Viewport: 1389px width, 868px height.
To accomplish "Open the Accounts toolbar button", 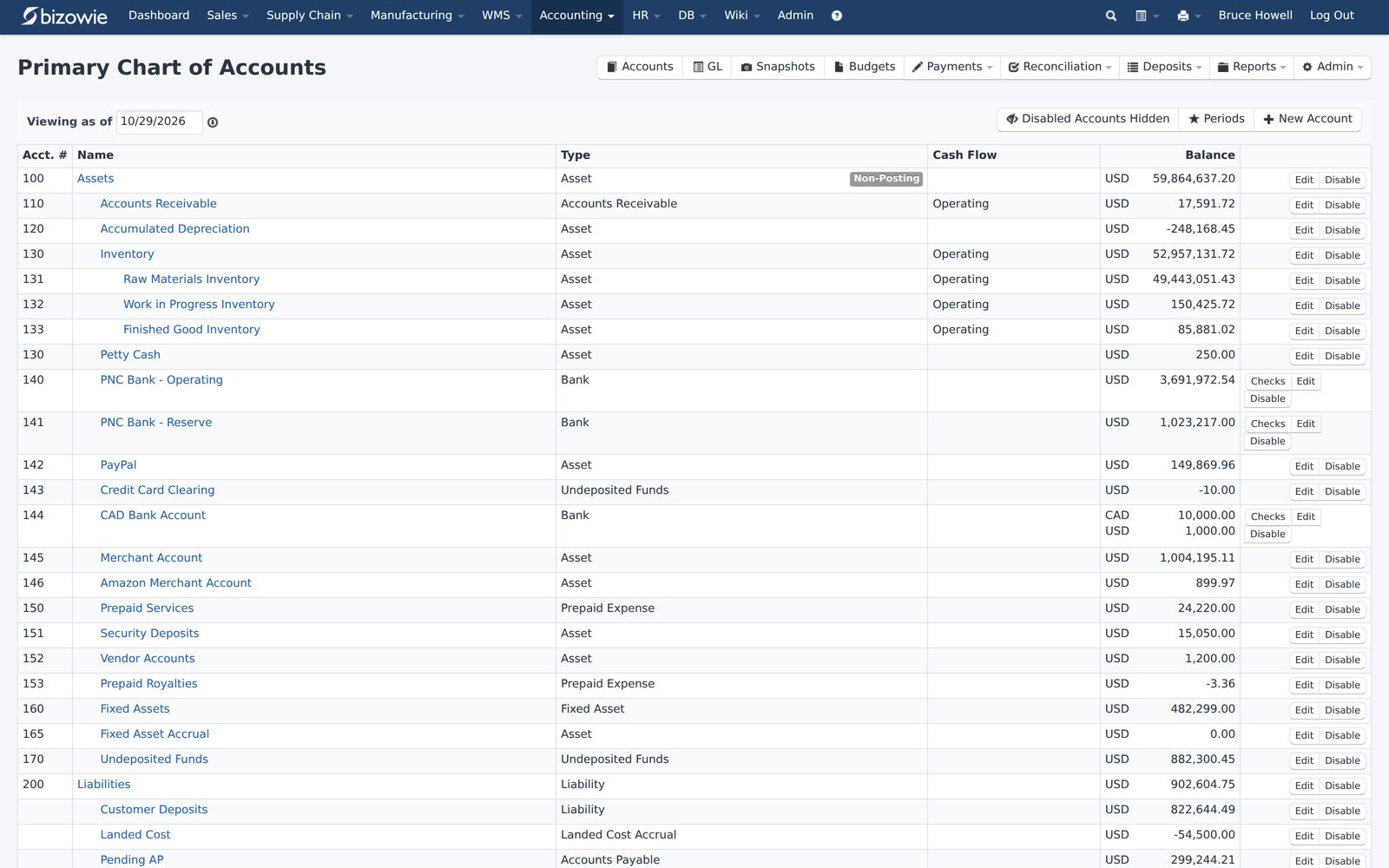I will (x=640, y=67).
